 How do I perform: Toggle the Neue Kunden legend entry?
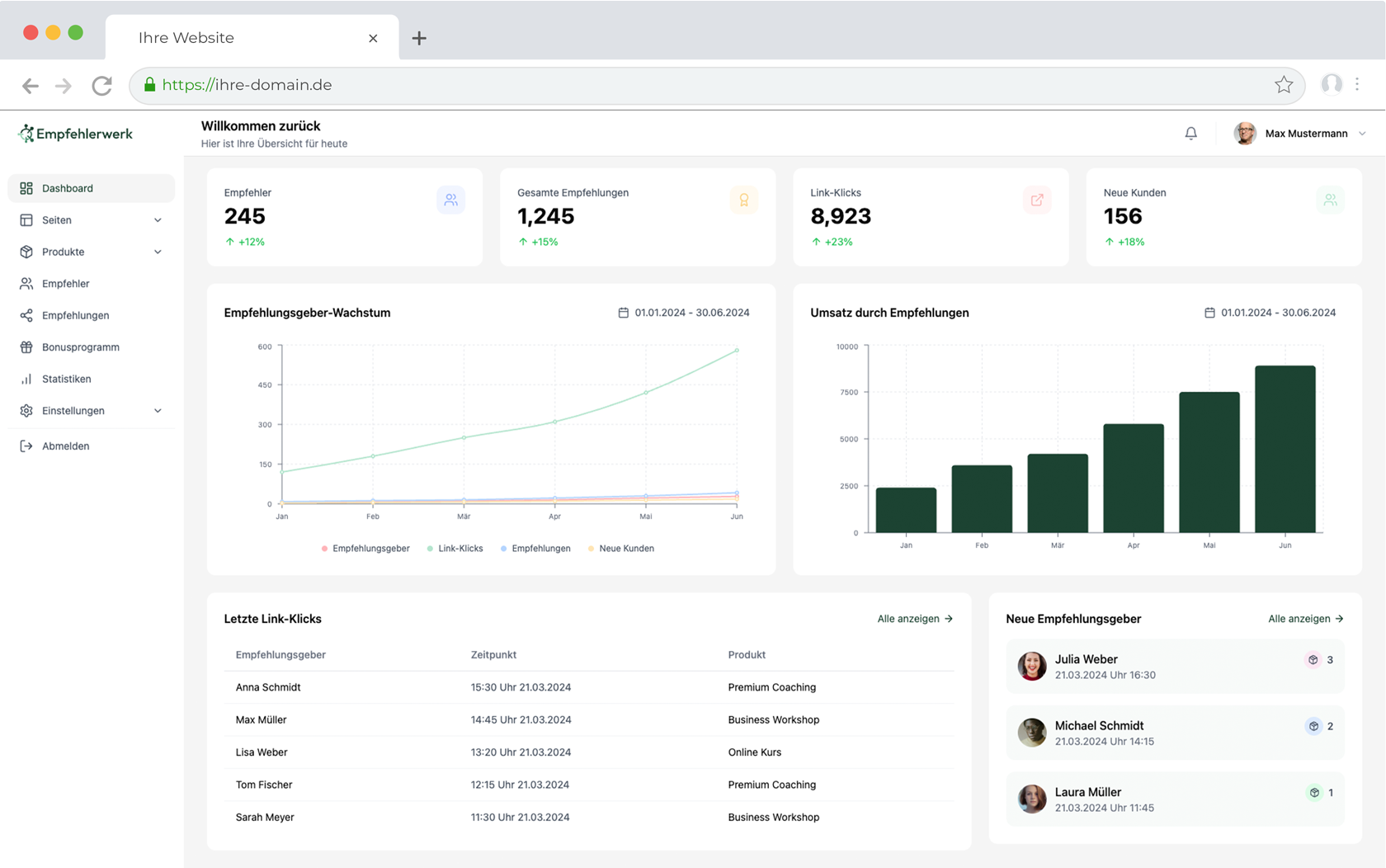pyautogui.click(x=620, y=548)
